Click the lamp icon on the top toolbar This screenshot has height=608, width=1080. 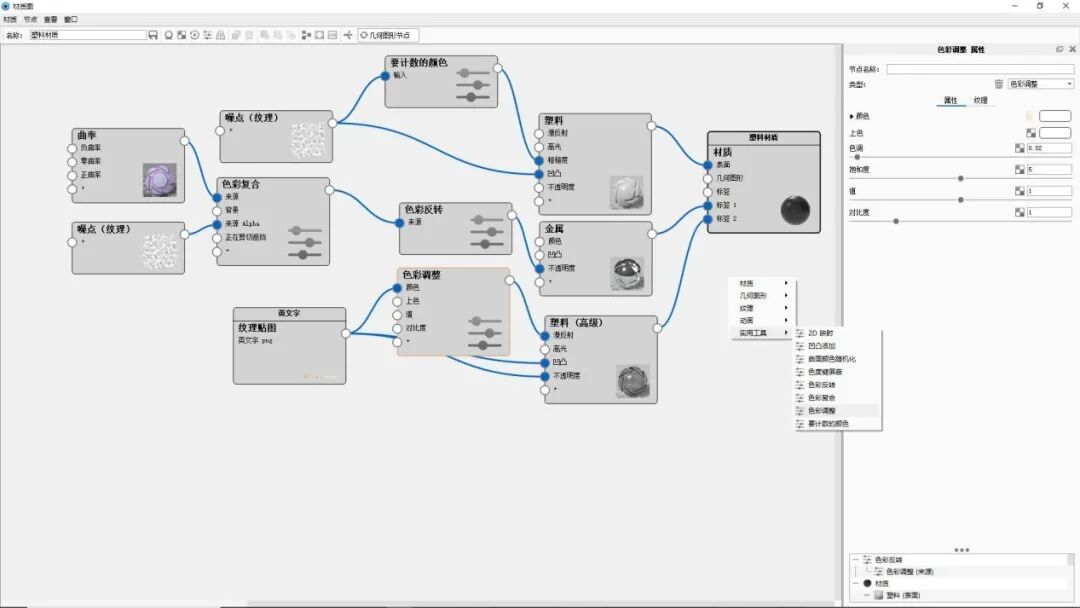(167, 34)
